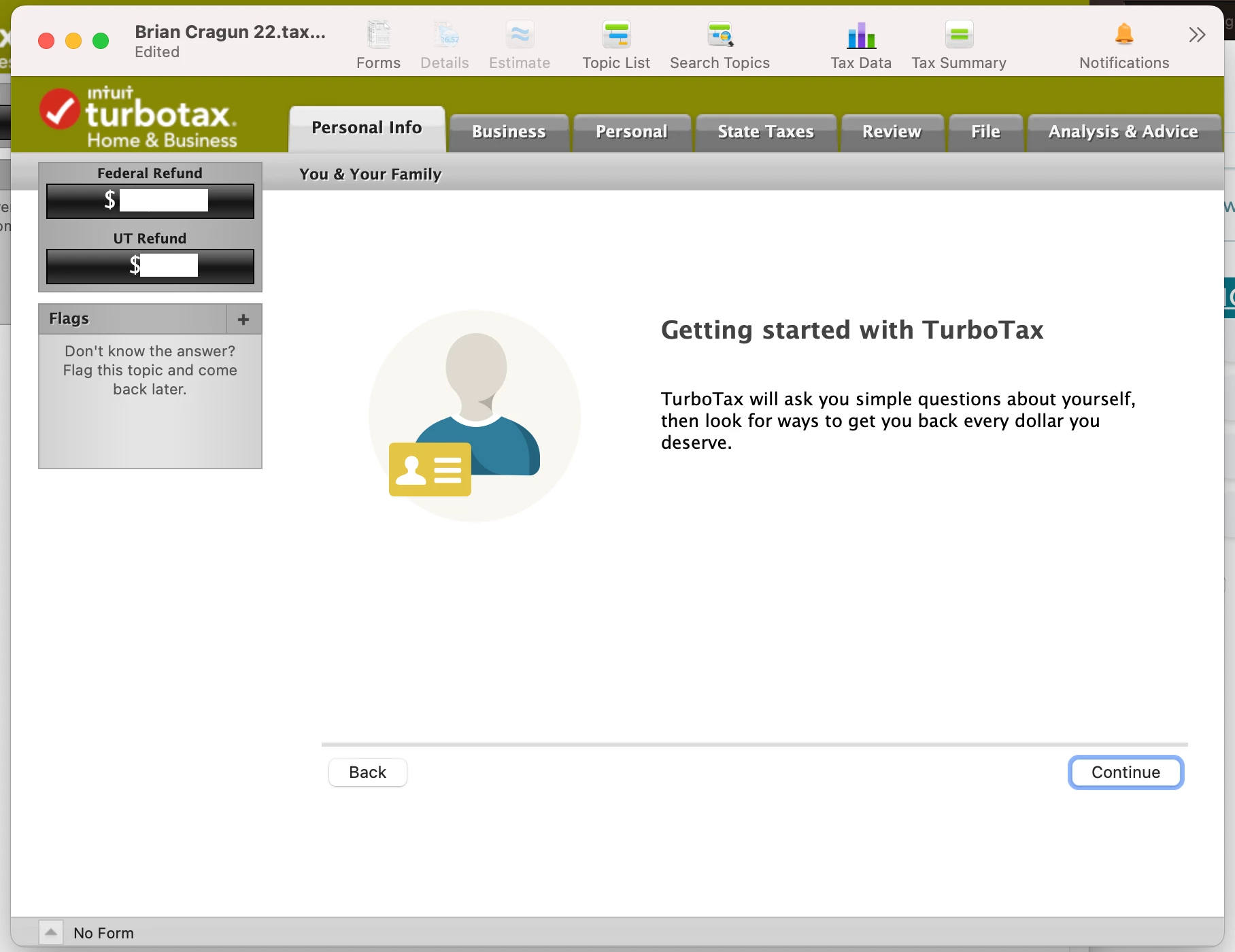Minimize the TurboTax window
Screen dimensions: 1235x952
[73, 41]
